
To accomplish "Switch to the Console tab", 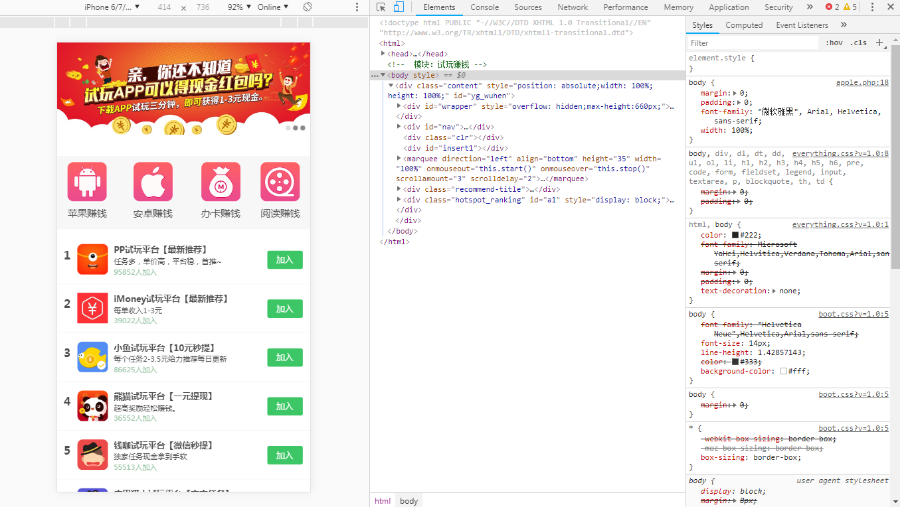I will click(x=484, y=7).
